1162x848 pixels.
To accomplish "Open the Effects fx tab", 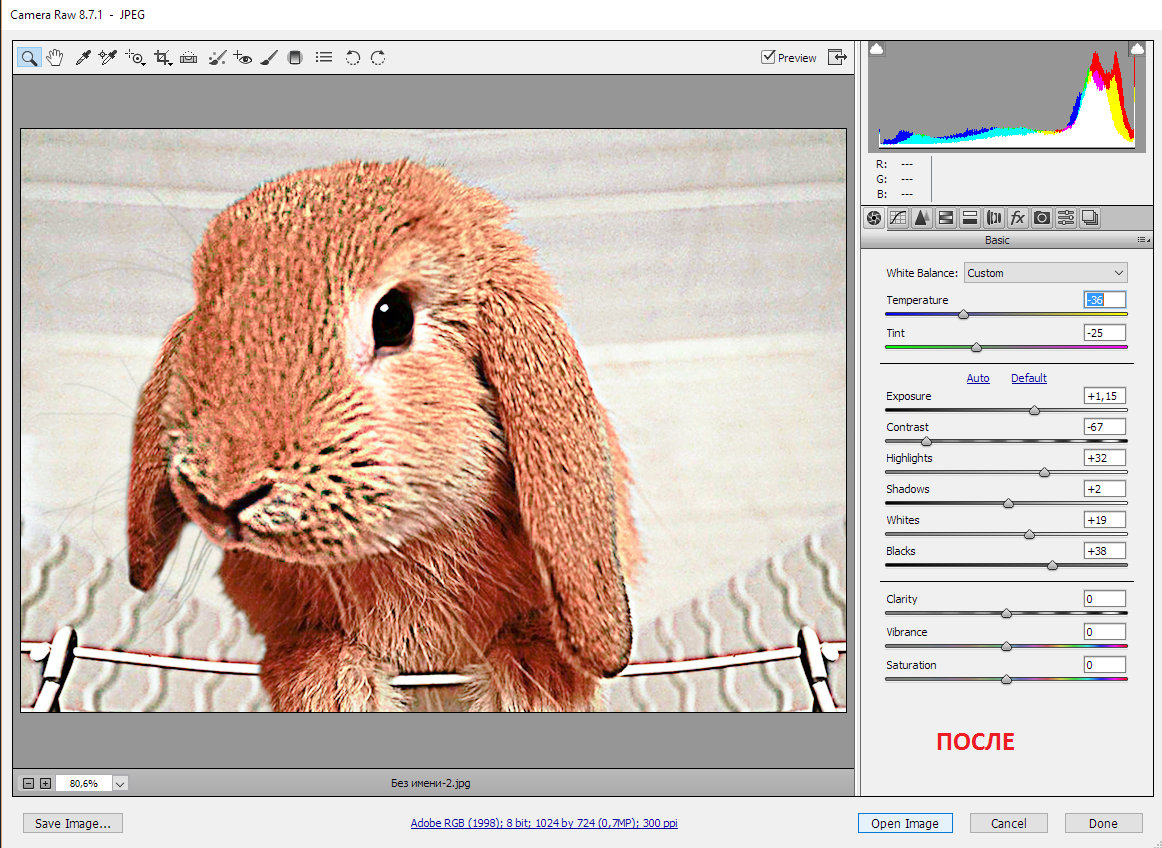I will click(x=1018, y=218).
